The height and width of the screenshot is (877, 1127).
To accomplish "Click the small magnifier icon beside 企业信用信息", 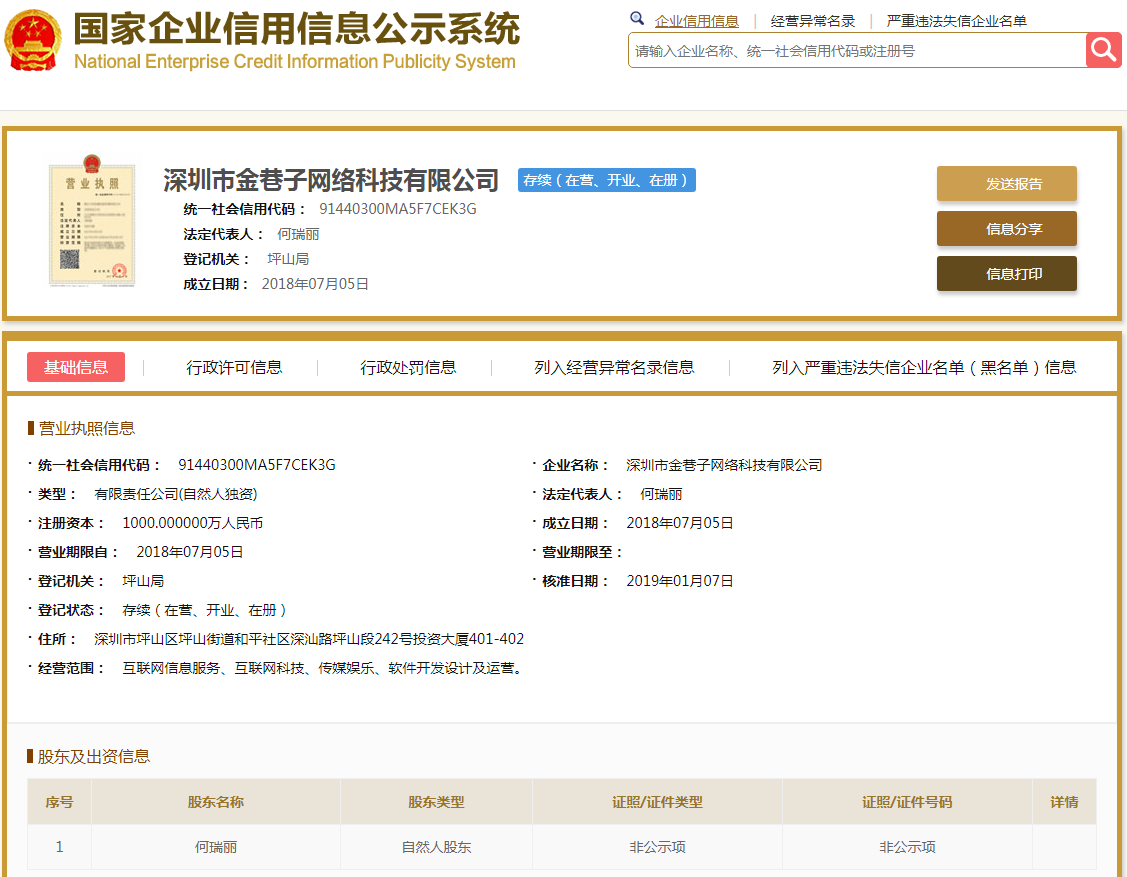I will tap(637, 19).
